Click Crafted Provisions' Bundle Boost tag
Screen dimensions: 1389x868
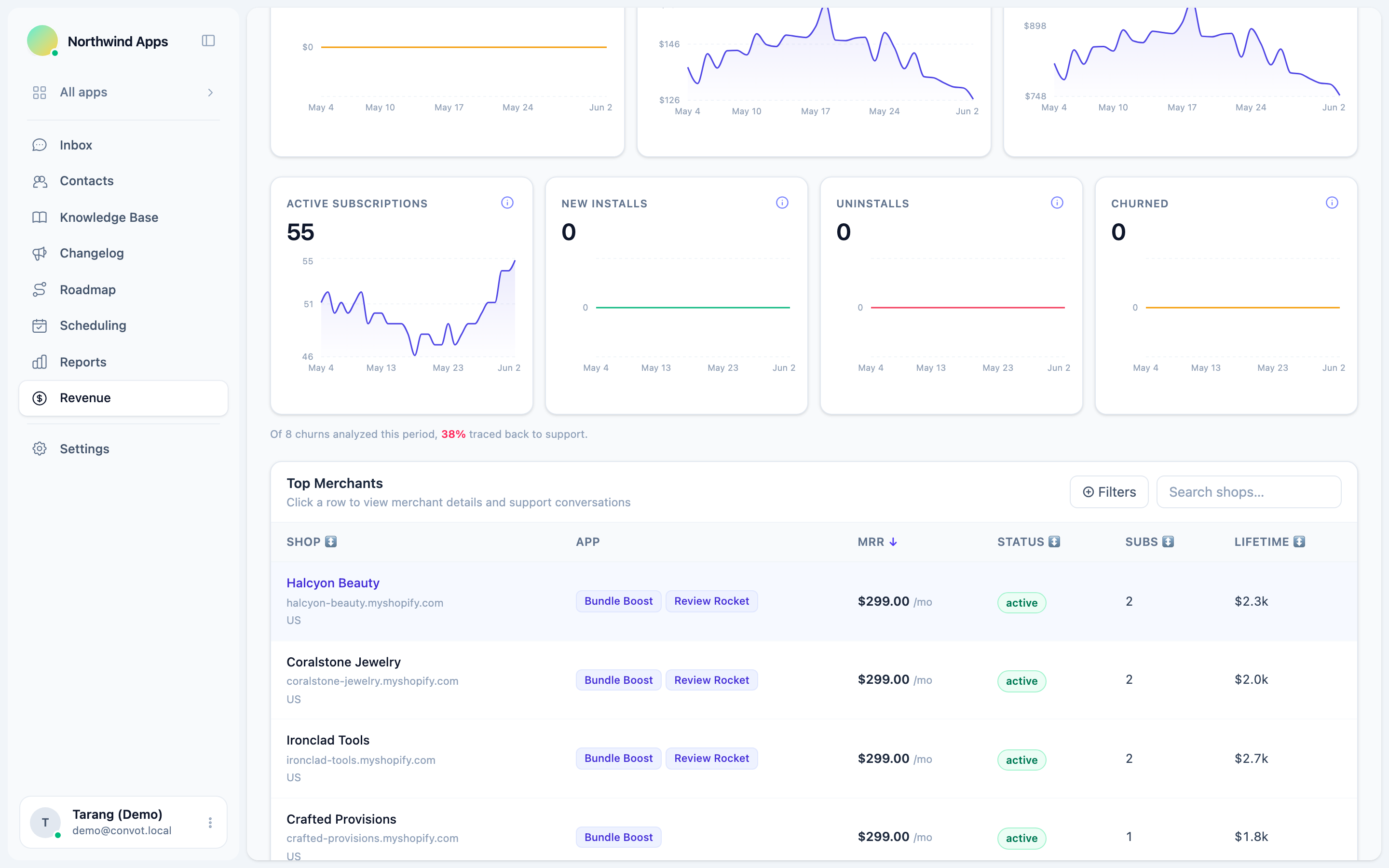[x=619, y=838]
